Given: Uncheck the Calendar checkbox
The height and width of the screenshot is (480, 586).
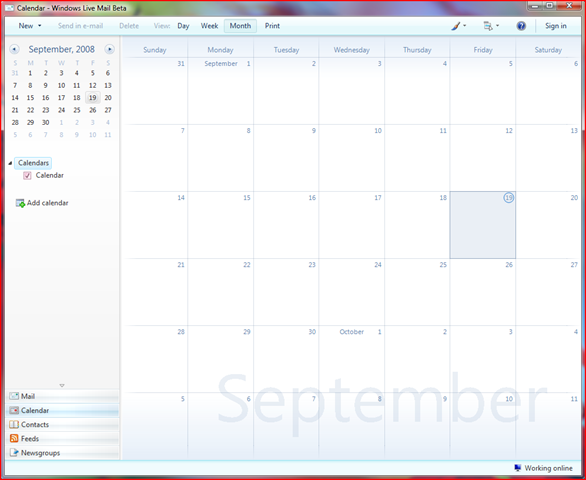Looking at the screenshot, I should click(x=27, y=175).
